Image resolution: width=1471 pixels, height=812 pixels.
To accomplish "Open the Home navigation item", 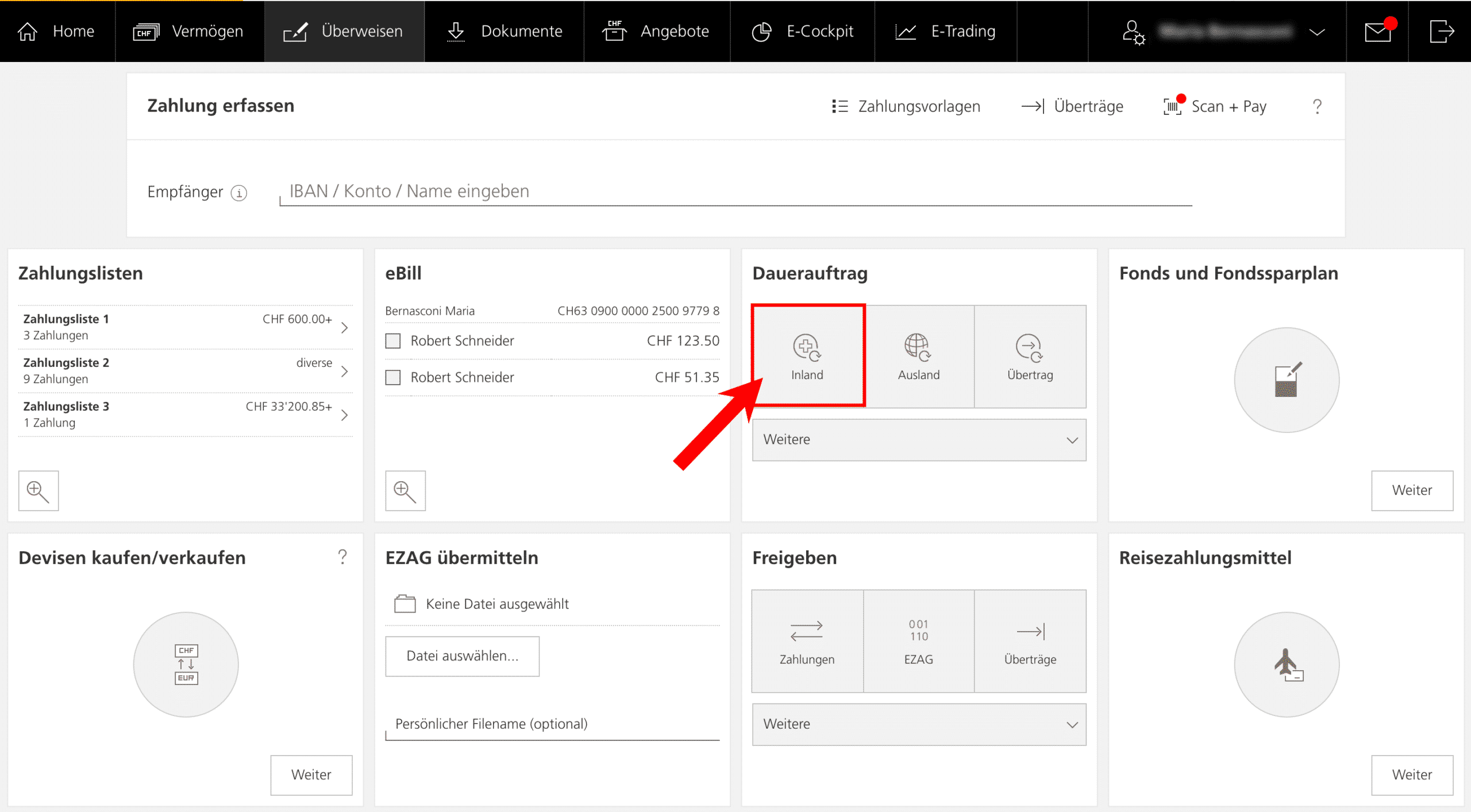I will coord(56,31).
